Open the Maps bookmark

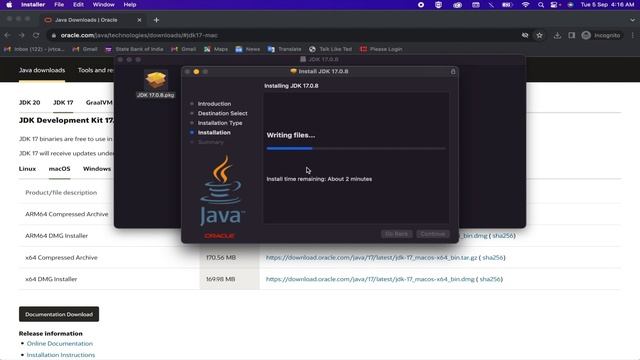pyautogui.click(x=216, y=49)
